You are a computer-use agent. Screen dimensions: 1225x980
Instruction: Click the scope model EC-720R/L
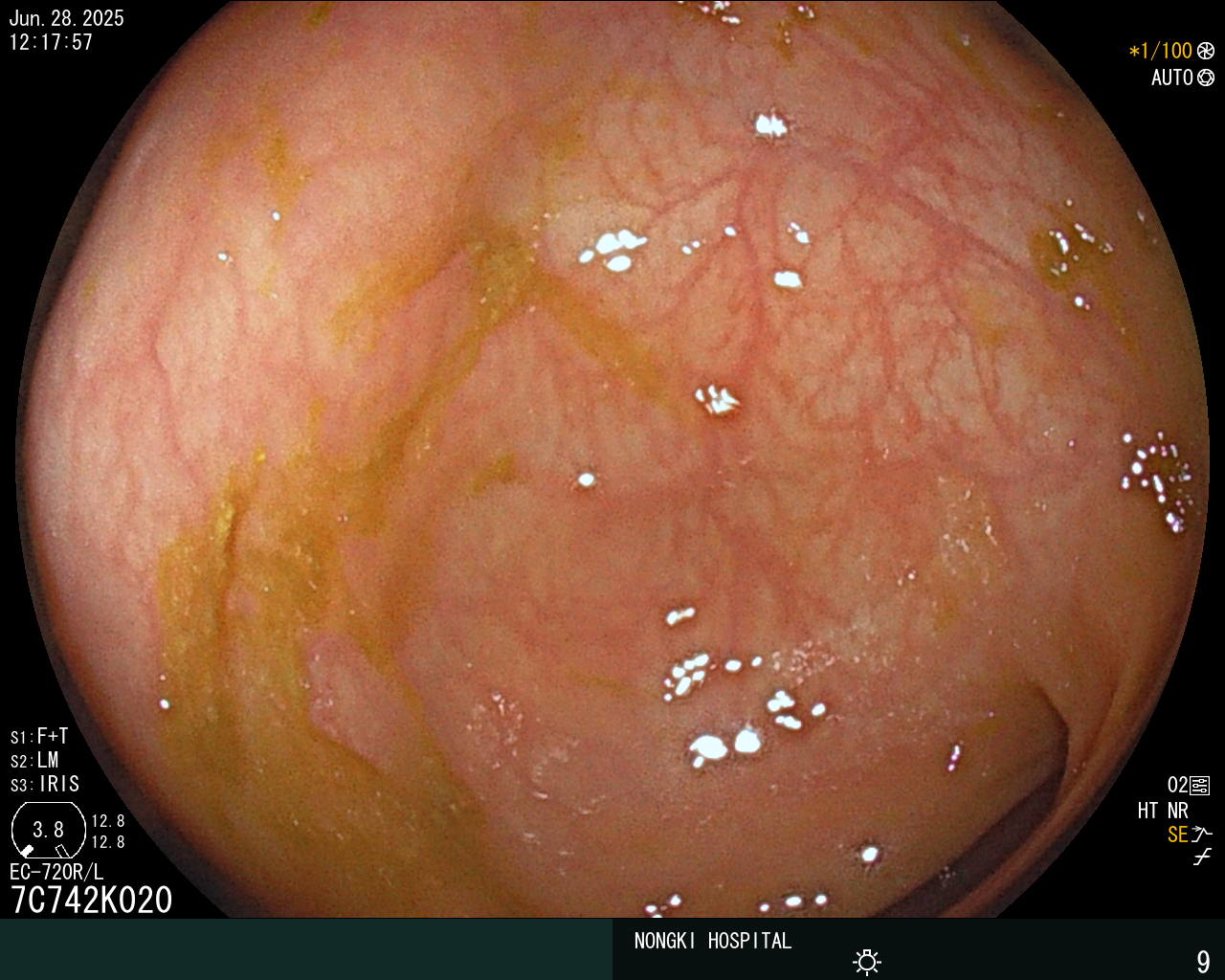tap(56, 872)
